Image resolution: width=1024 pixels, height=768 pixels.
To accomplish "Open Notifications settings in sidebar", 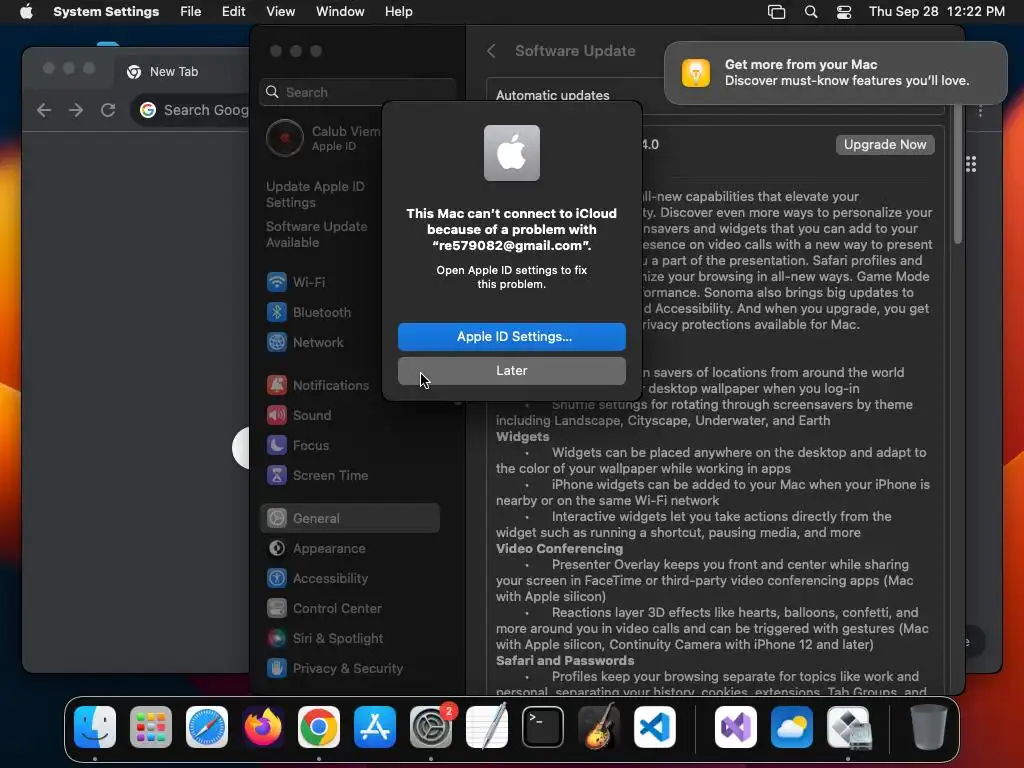I will [x=350, y=385].
